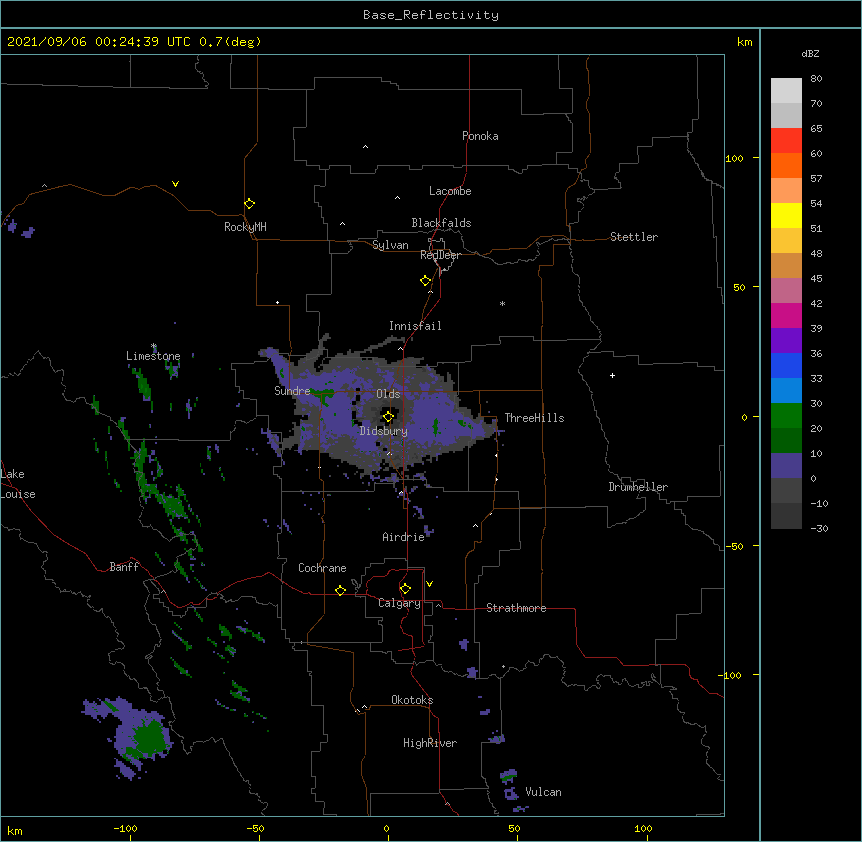
Task: Click the Didsbury city label
Action: pyautogui.click(x=384, y=431)
